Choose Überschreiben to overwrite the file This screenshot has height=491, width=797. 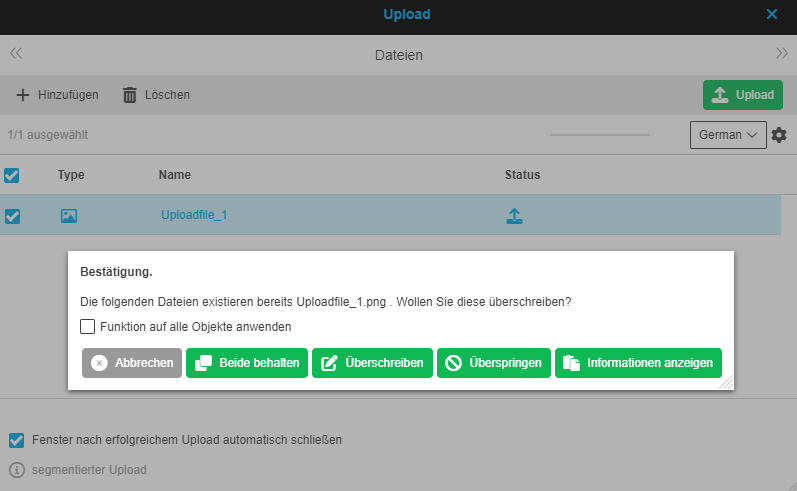(372, 363)
